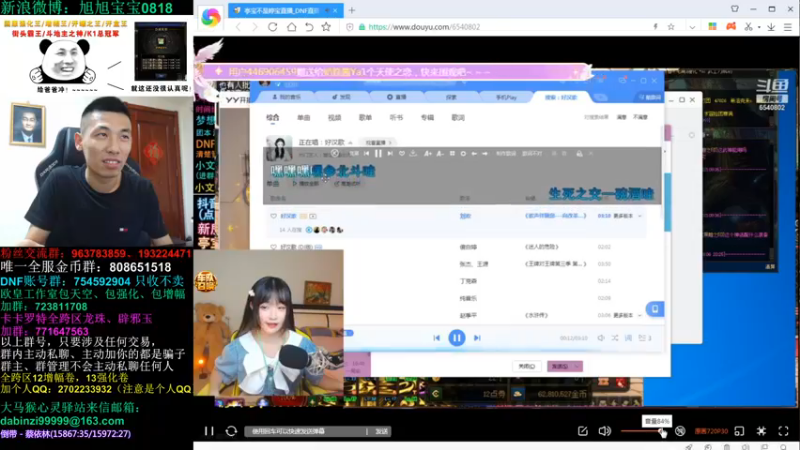Skip to previous song on lyrics toolbar
This screenshot has width=800, height=450.
point(366,153)
